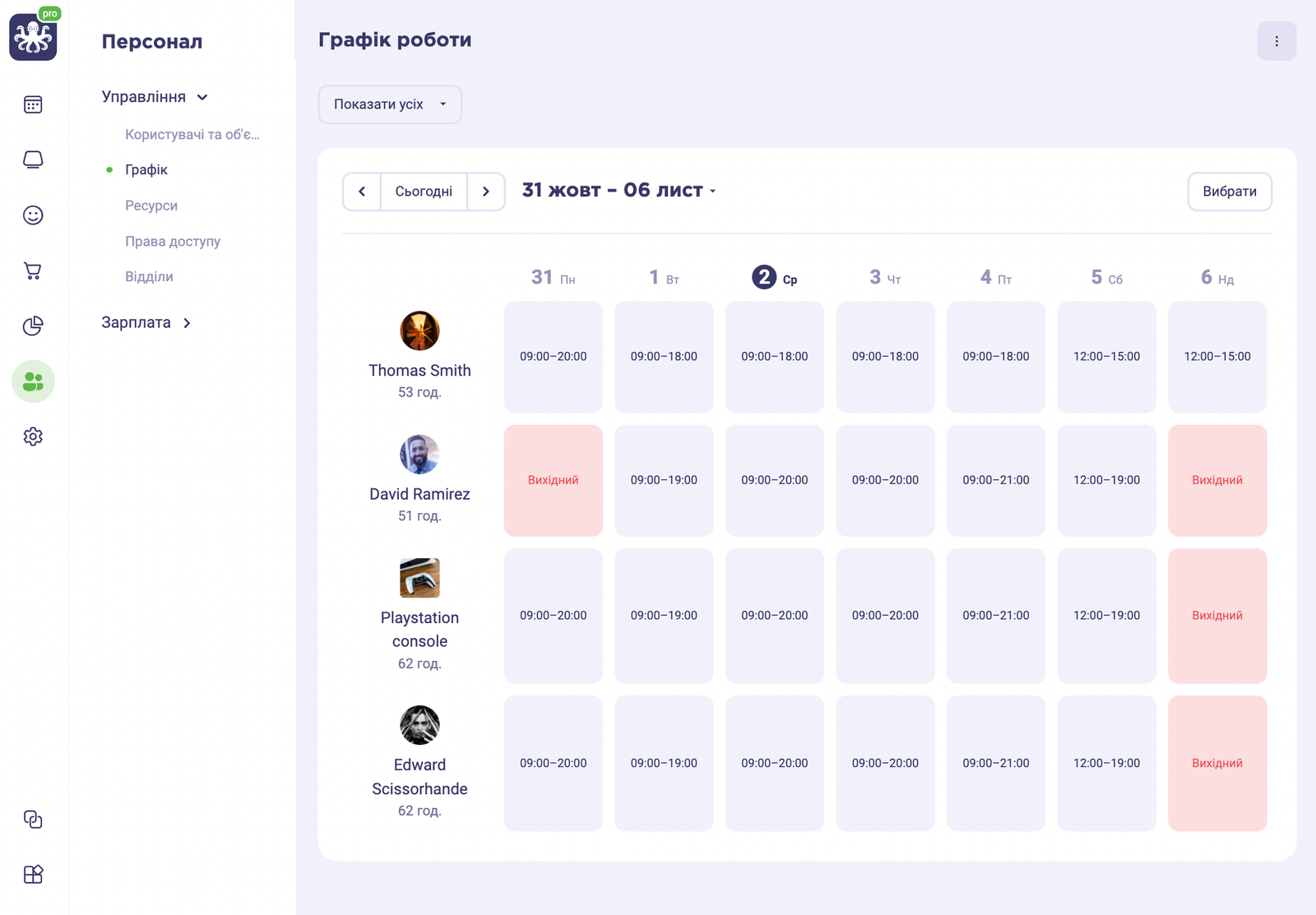The width and height of the screenshot is (1316, 915).
Task: Click the Вибрати button
Action: tap(1229, 191)
